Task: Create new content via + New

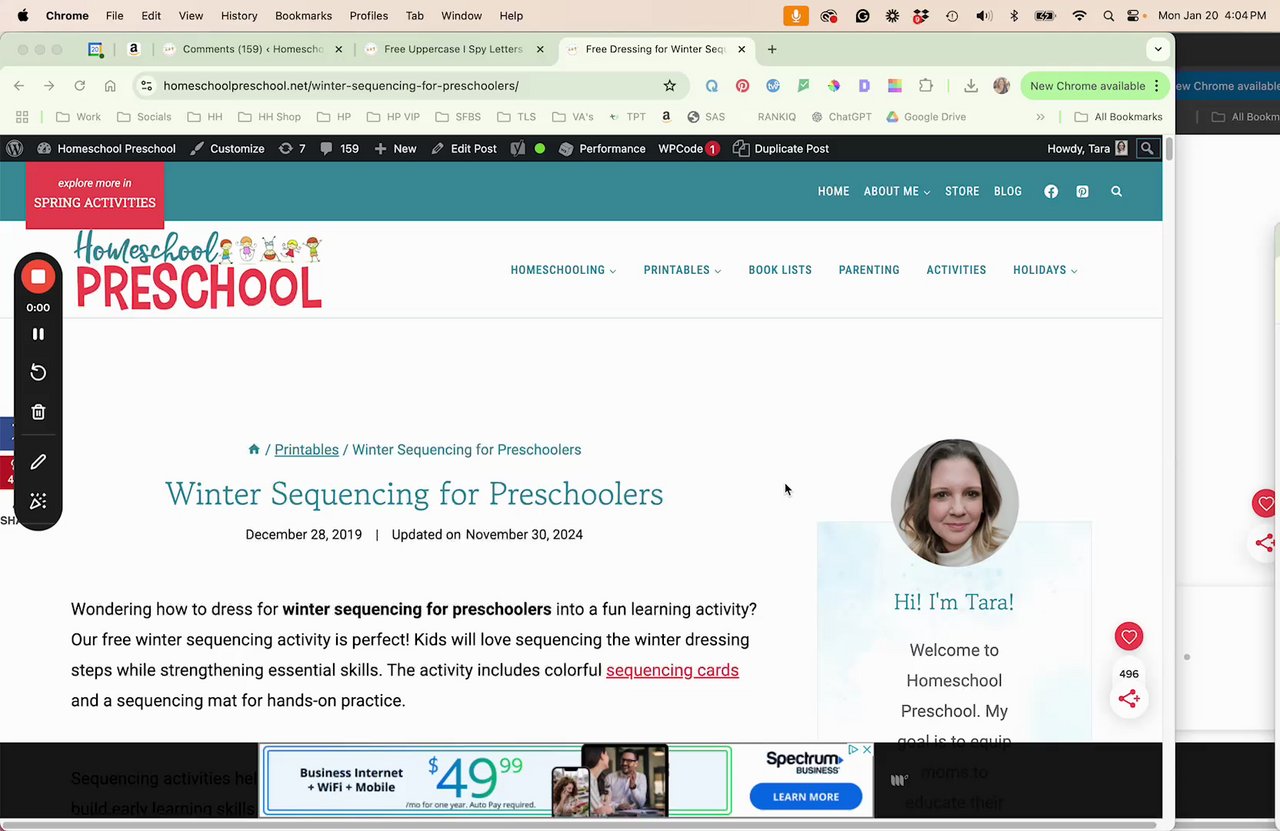Action: 395,148
